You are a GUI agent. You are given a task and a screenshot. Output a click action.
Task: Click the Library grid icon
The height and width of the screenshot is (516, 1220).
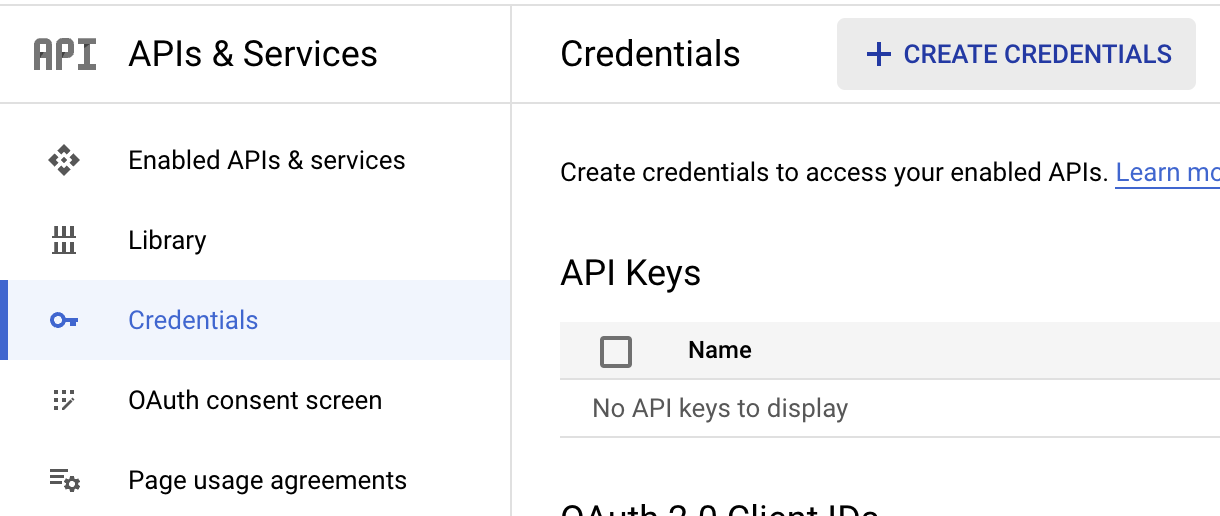pos(64,240)
